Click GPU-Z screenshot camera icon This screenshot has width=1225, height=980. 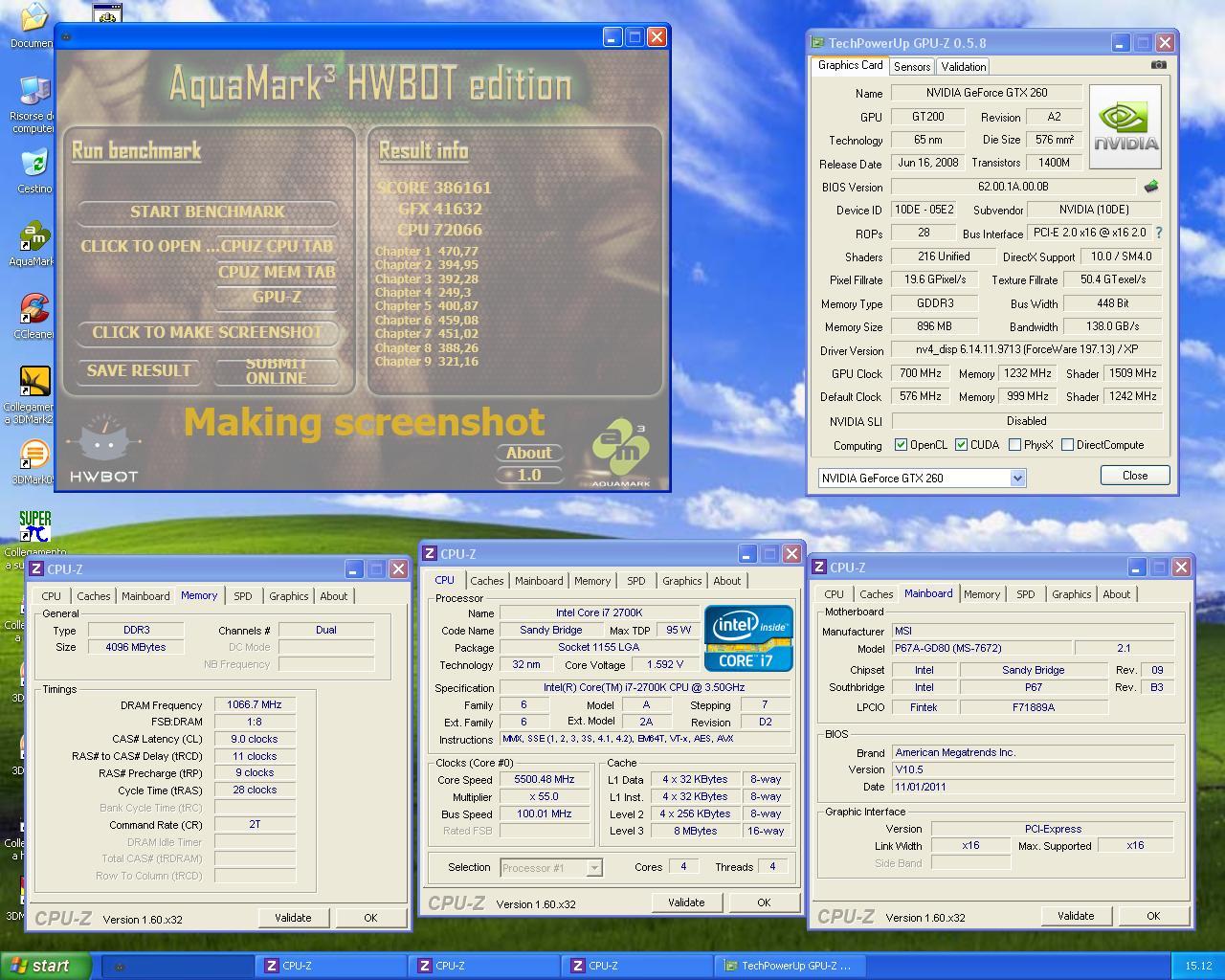pos(1159,65)
